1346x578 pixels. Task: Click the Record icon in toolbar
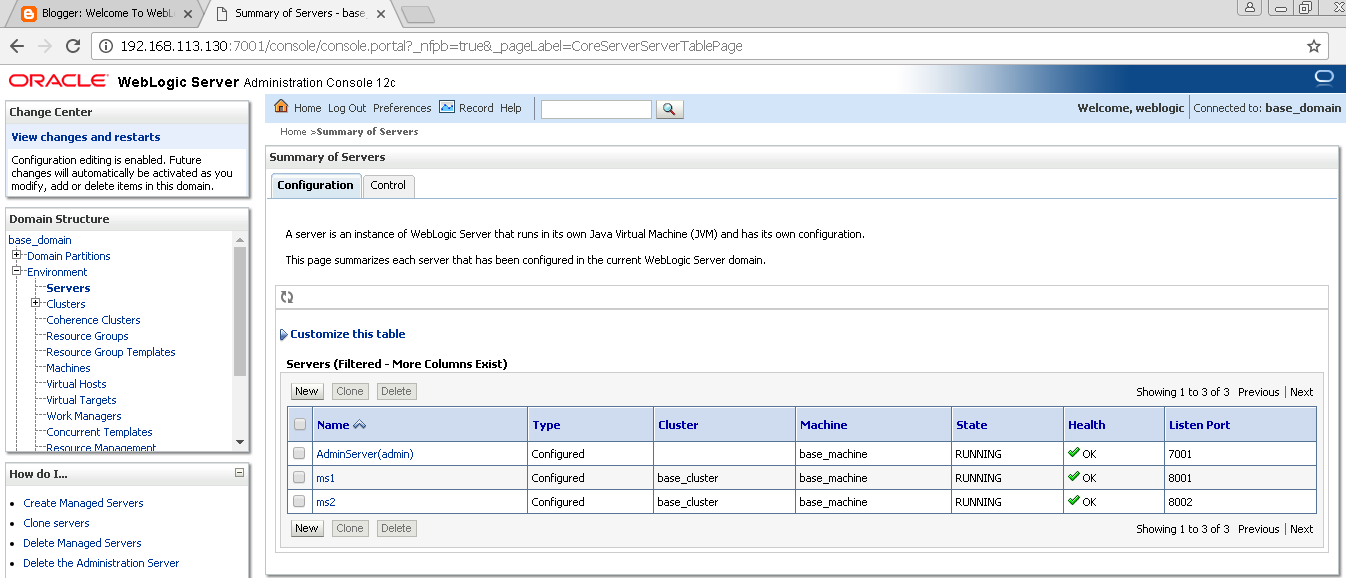click(447, 107)
